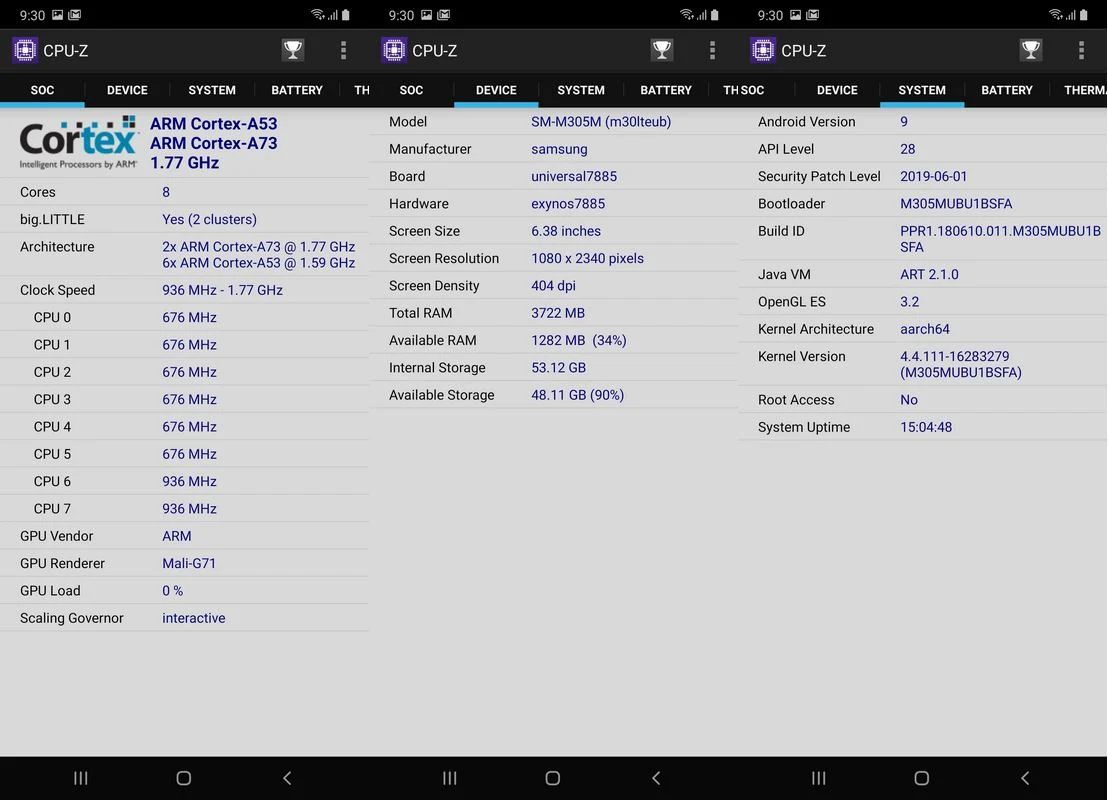This screenshot has width=1108, height=800.
Task: Tap recent apps button in middle screen
Action: pos(449,778)
